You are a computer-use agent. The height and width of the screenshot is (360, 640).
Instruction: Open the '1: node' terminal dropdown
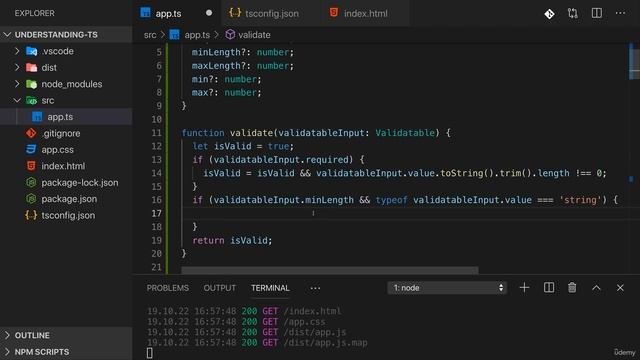447,288
